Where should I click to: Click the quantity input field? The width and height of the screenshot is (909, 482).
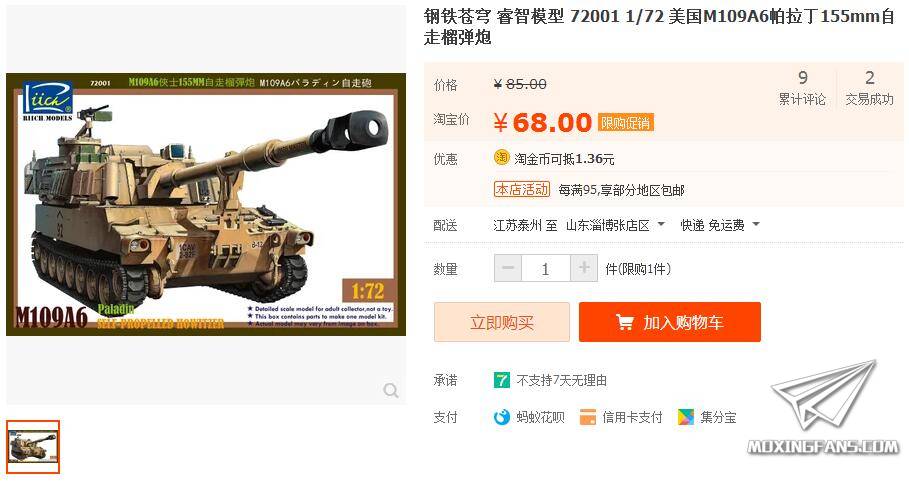[x=546, y=269]
